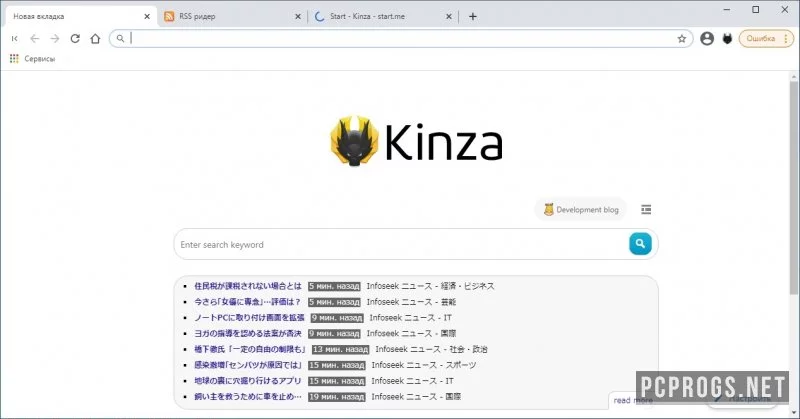
Task: Open the list menu icon beside Development blog
Action: [646, 209]
